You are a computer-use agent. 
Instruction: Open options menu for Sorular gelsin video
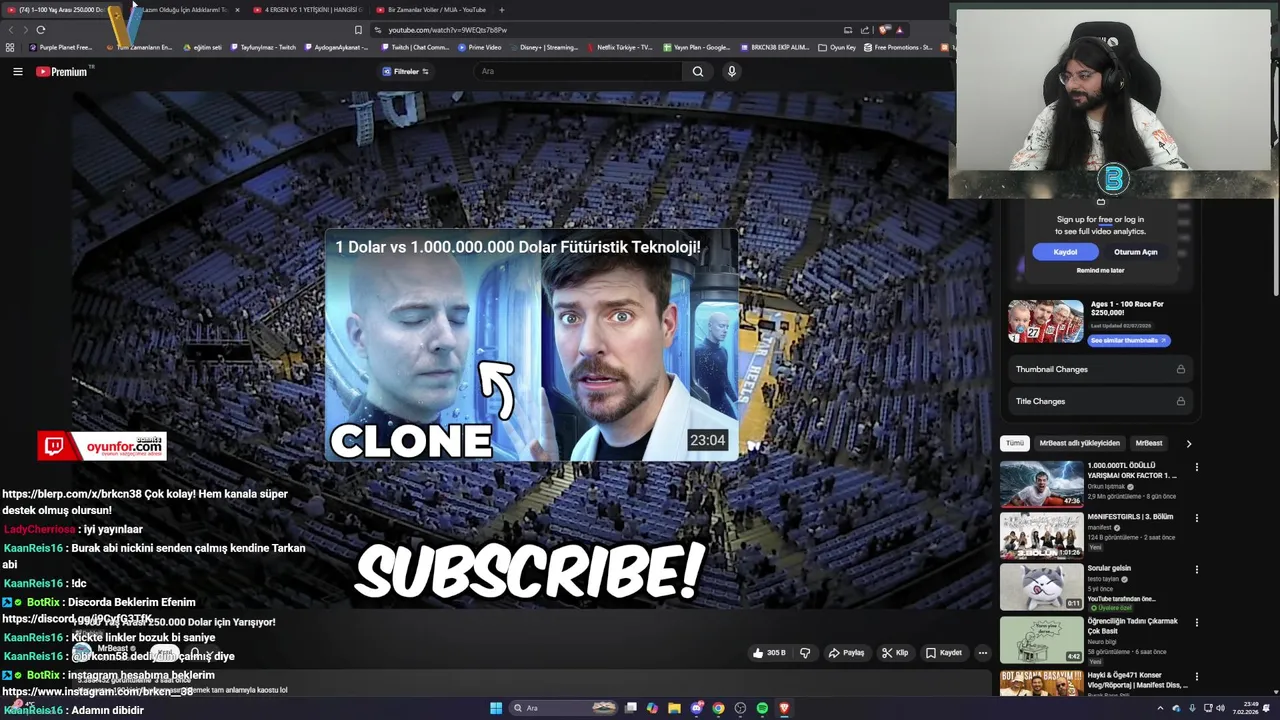[1196, 570]
